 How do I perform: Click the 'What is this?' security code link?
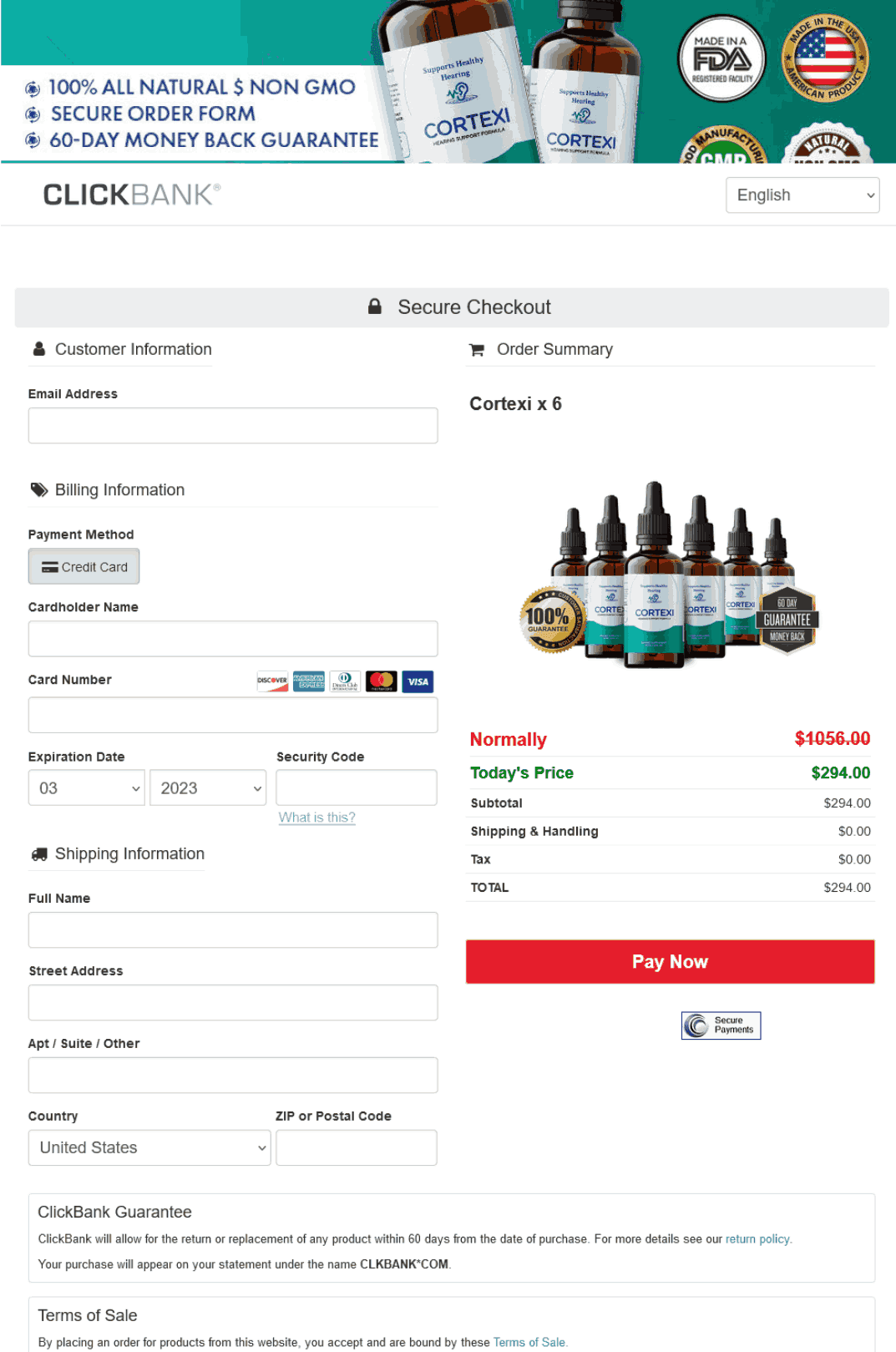coord(316,817)
